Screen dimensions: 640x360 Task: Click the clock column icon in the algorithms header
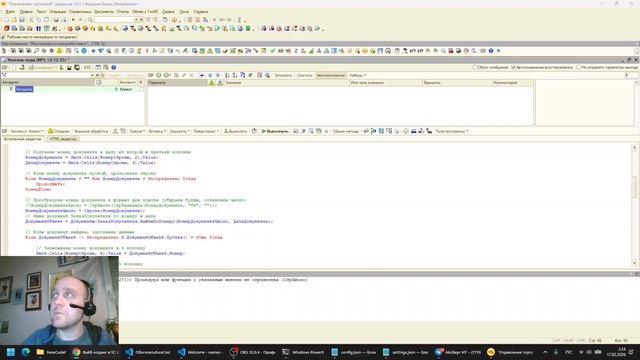point(99,82)
